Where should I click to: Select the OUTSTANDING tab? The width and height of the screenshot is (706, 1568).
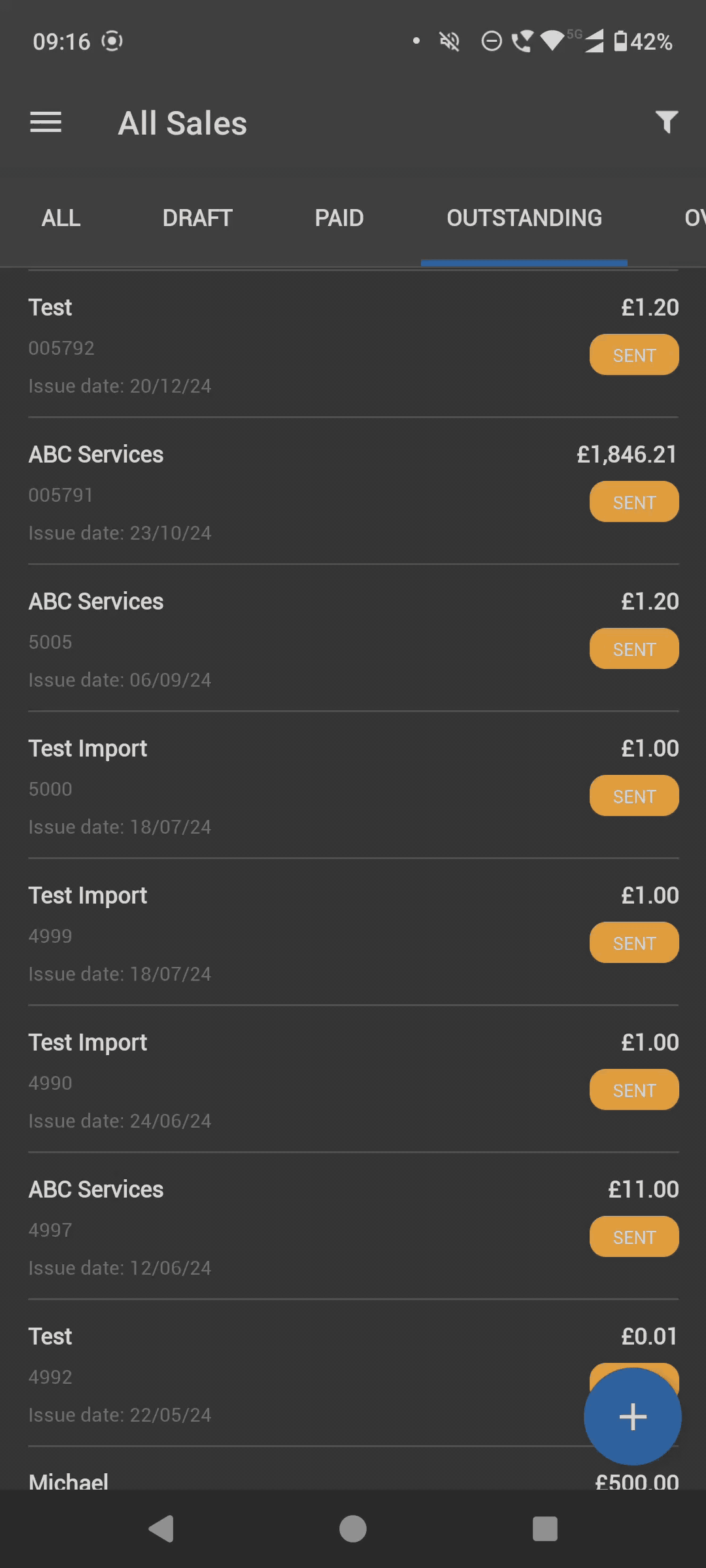[524, 218]
